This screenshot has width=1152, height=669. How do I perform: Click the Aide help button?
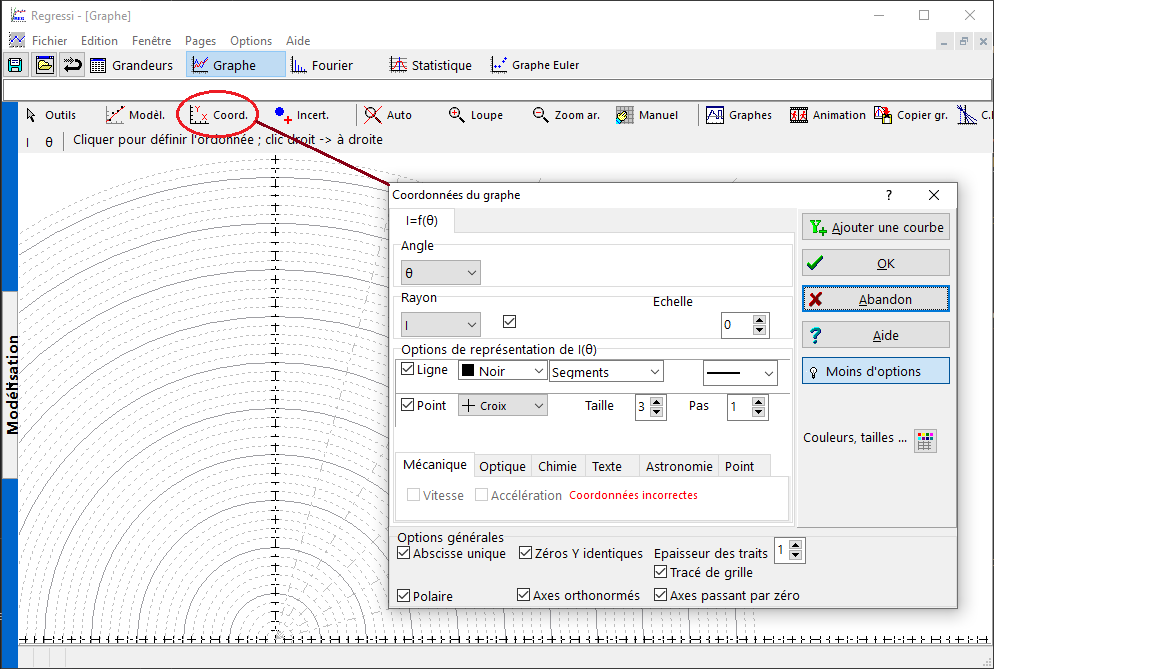[876, 336]
